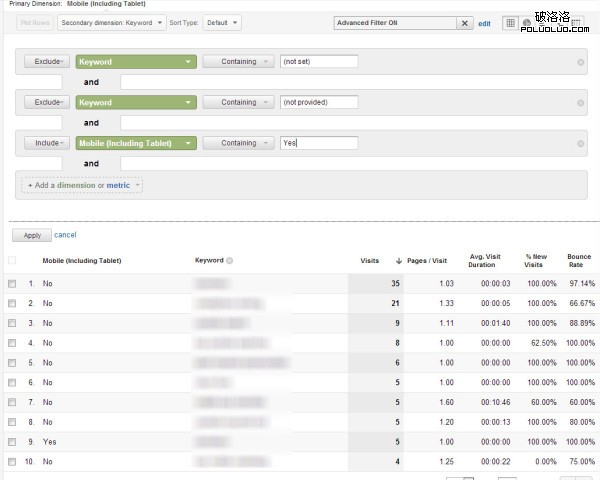Image resolution: width=600 pixels, height=480 pixels.
Task: Click the Keyword column help icon
Action: click(230, 261)
